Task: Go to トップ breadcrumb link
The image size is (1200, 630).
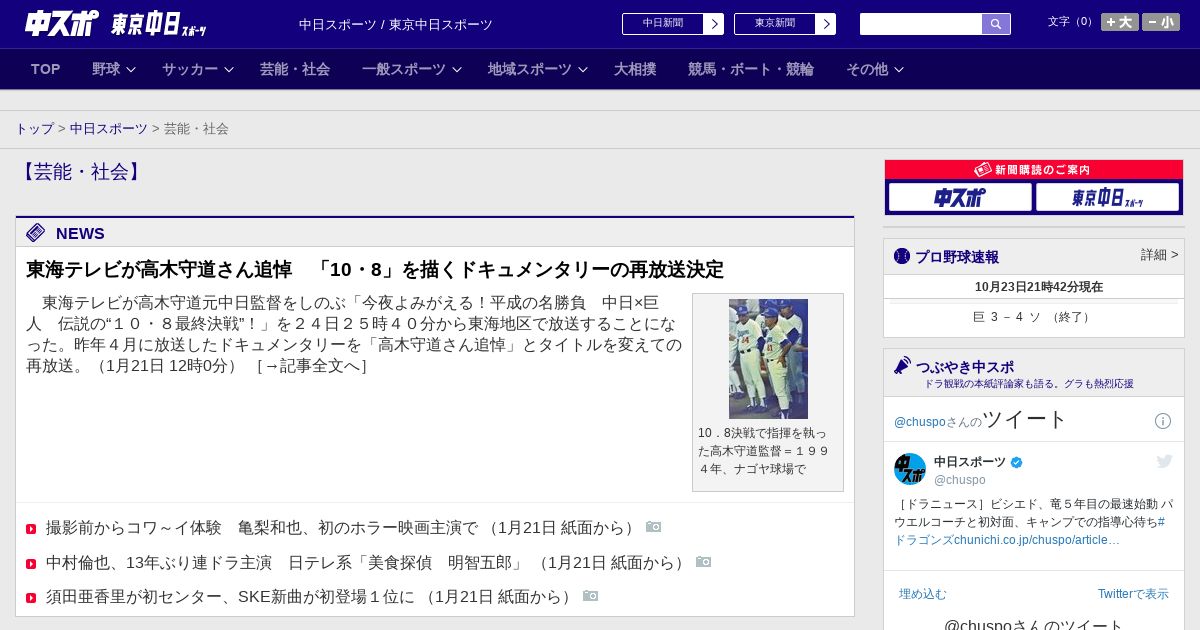Action: coord(35,129)
